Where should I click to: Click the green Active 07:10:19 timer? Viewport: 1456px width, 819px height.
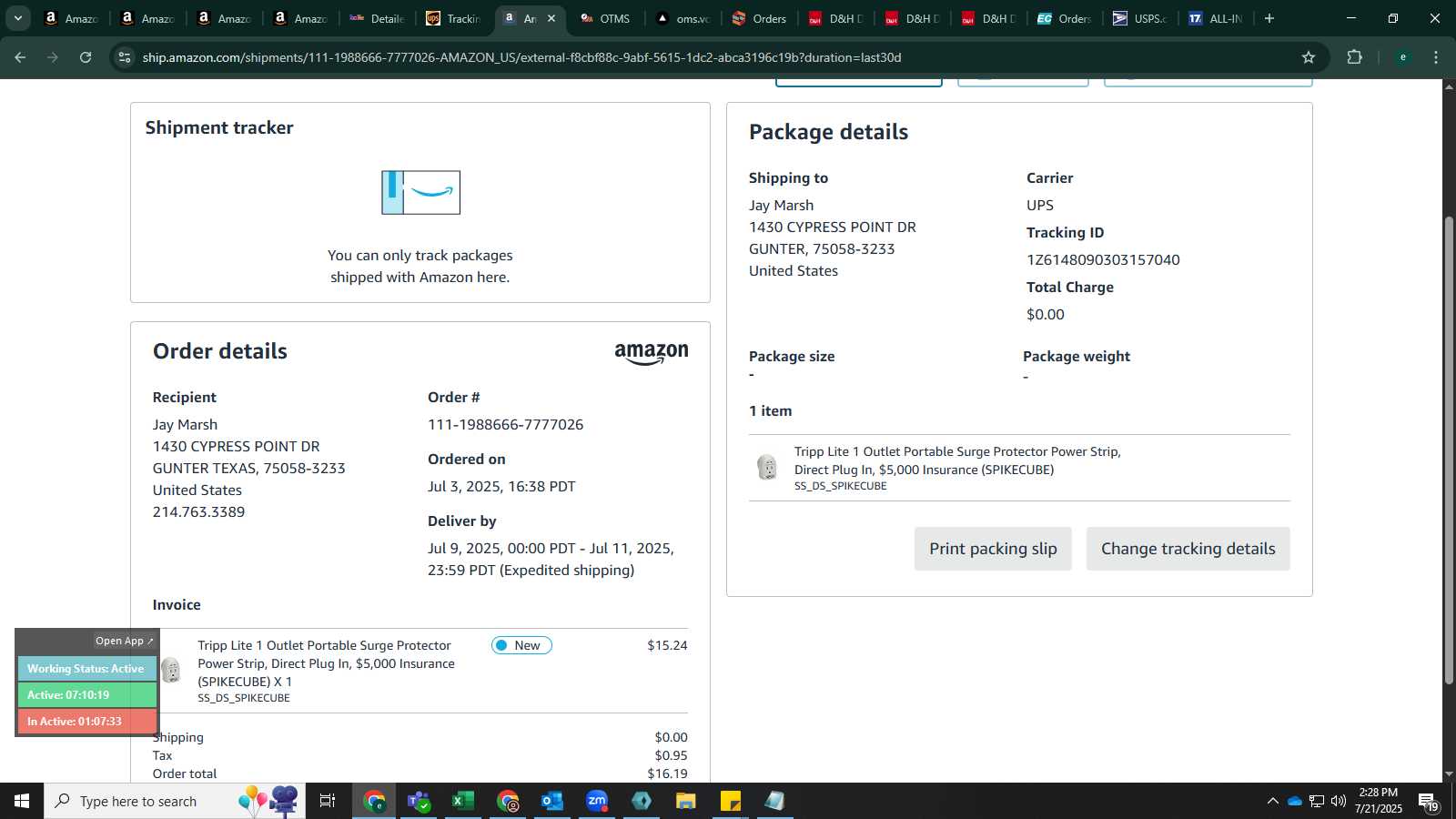click(x=86, y=695)
